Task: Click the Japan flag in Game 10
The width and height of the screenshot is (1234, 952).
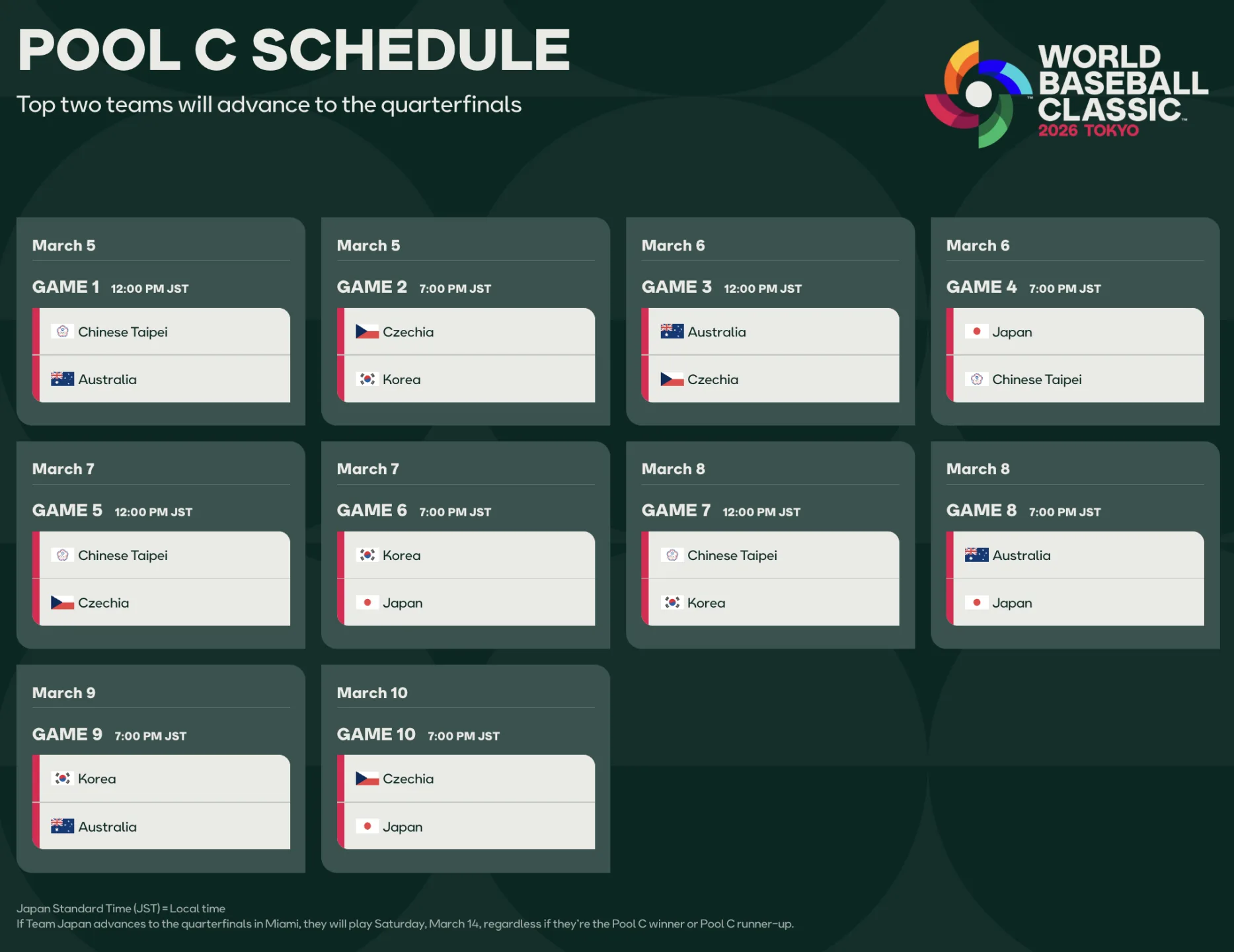Action: pyautogui.click(x=367, y=826)
